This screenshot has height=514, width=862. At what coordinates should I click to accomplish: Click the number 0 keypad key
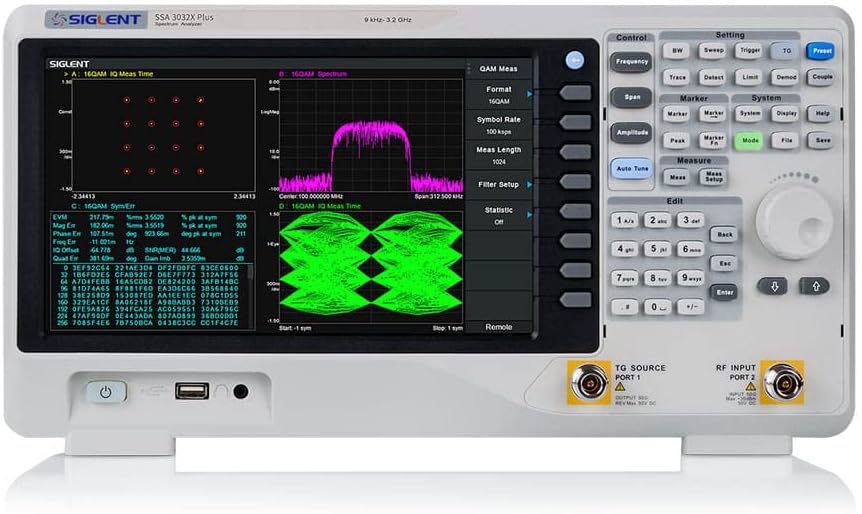click(x=657, y=307)
